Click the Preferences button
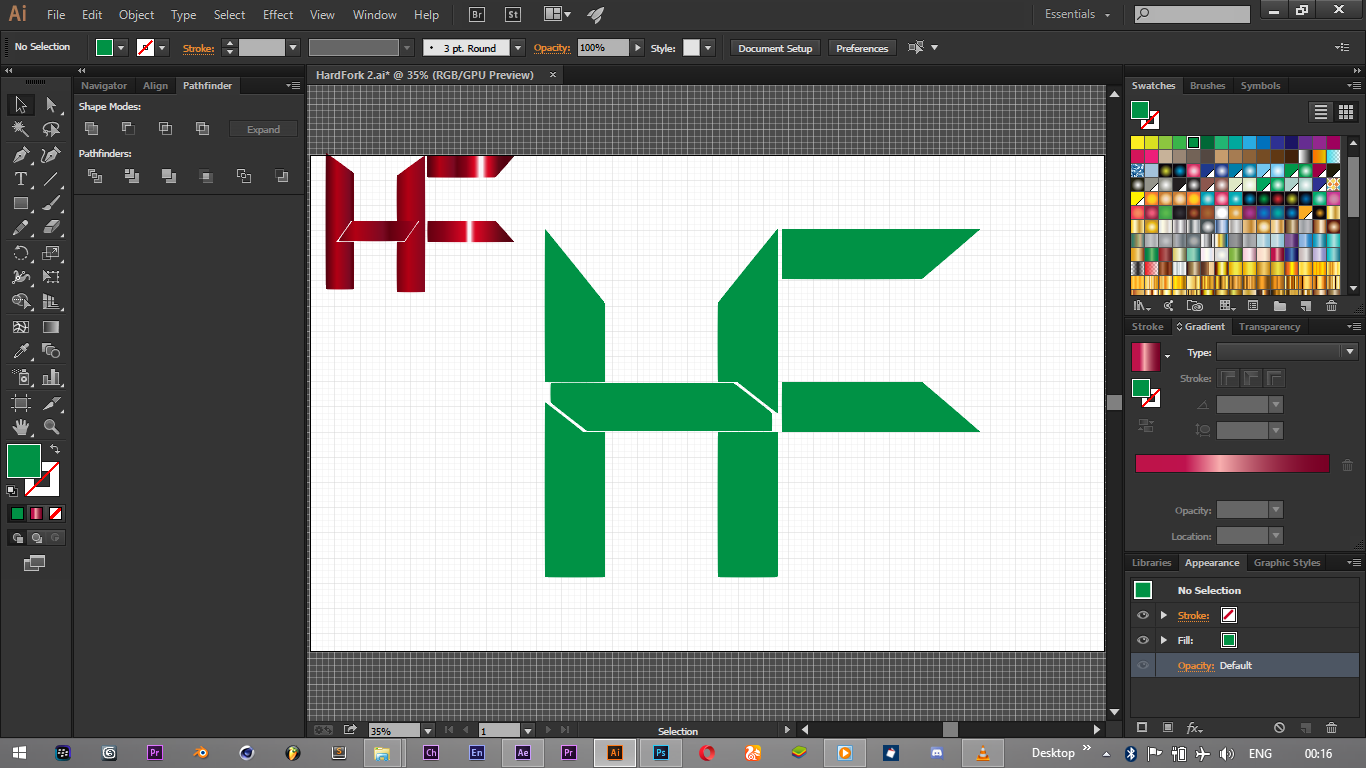 tap(862, 48)
